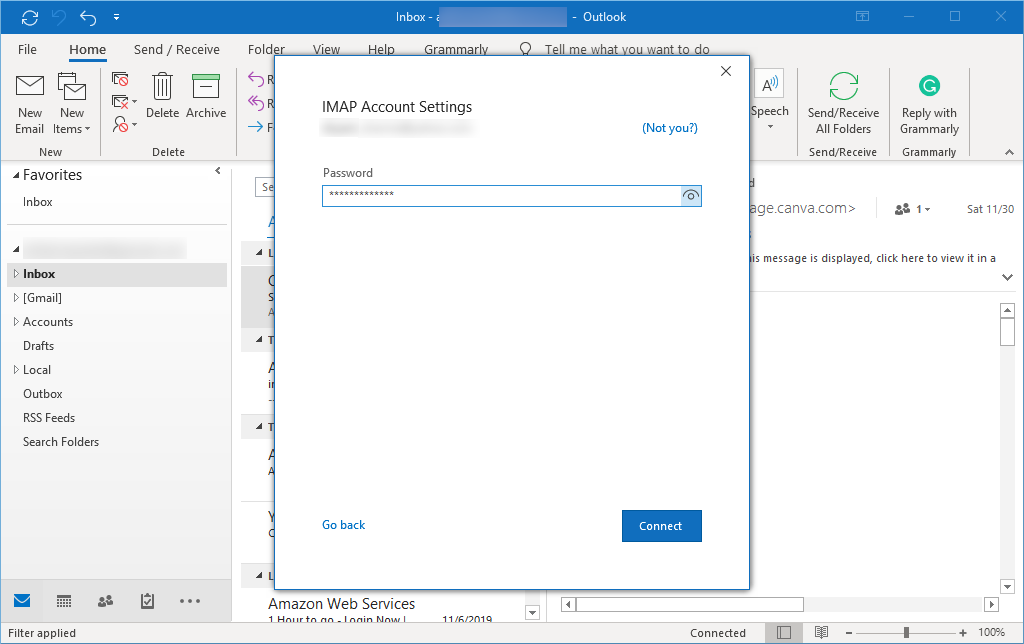Click the Go back link
The image size is (1024, 644).
tap(344, 525)
